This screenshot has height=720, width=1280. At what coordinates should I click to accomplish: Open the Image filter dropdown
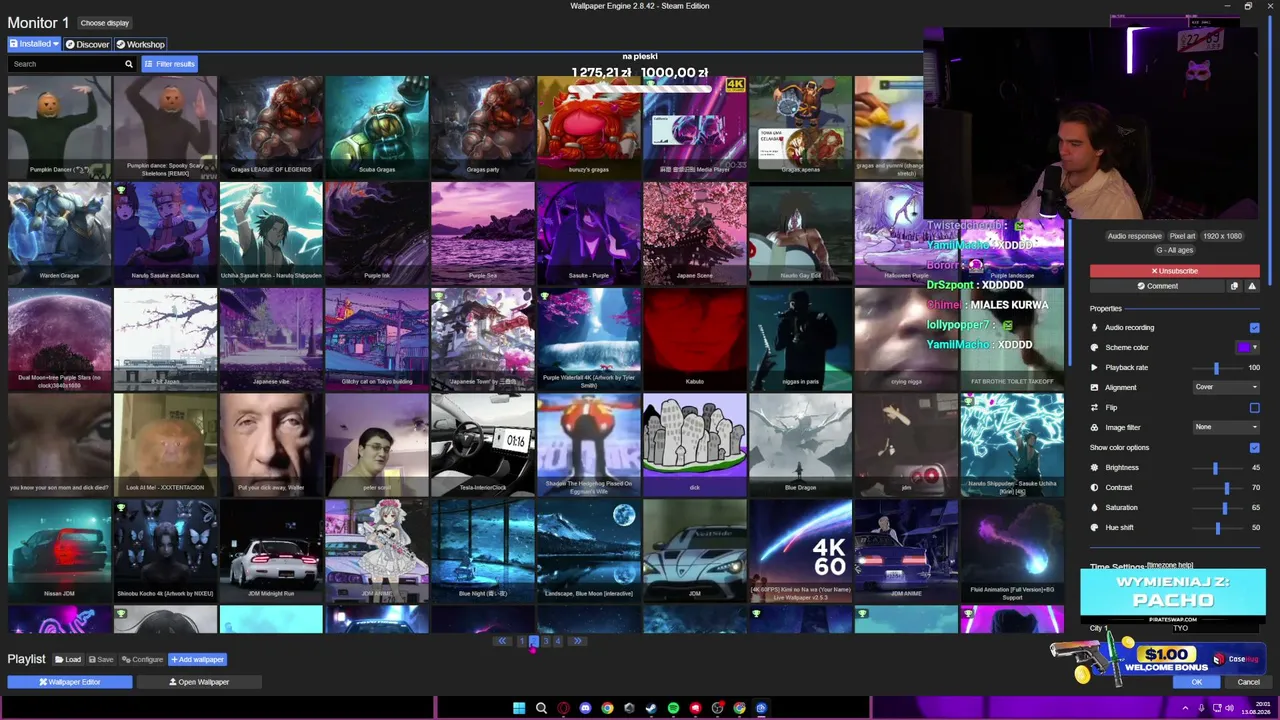(x=1226, y=427)
